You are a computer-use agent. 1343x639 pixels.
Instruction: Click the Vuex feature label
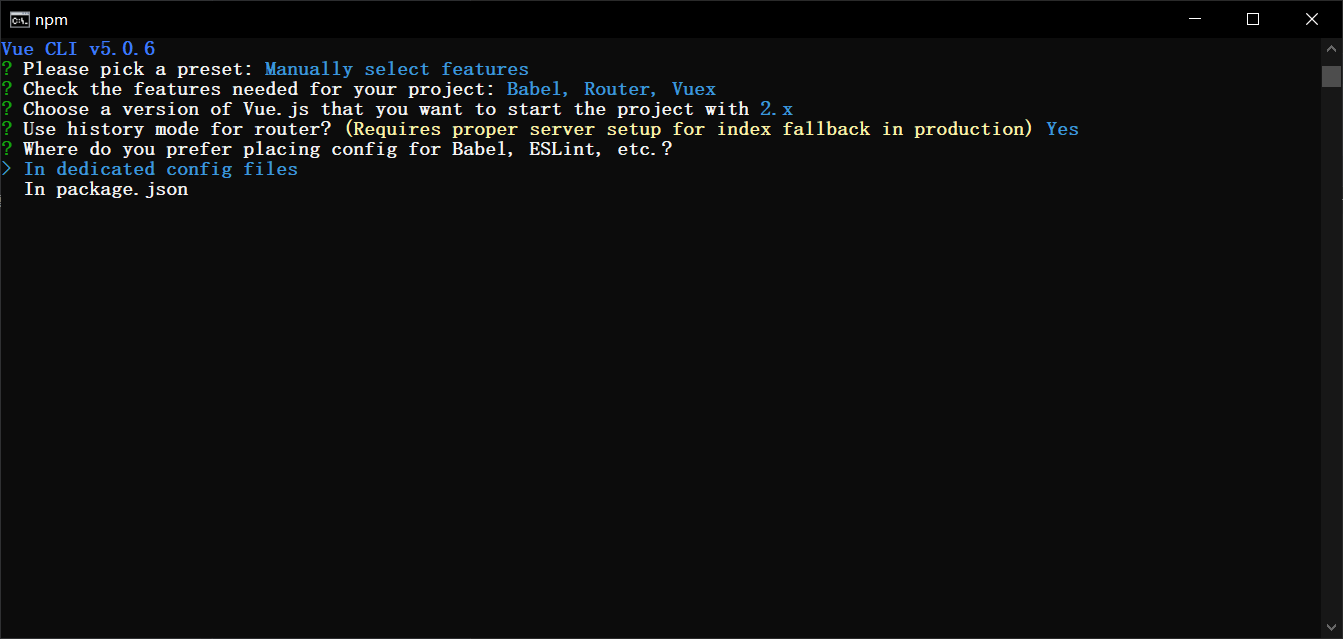(x=693, y=88)
